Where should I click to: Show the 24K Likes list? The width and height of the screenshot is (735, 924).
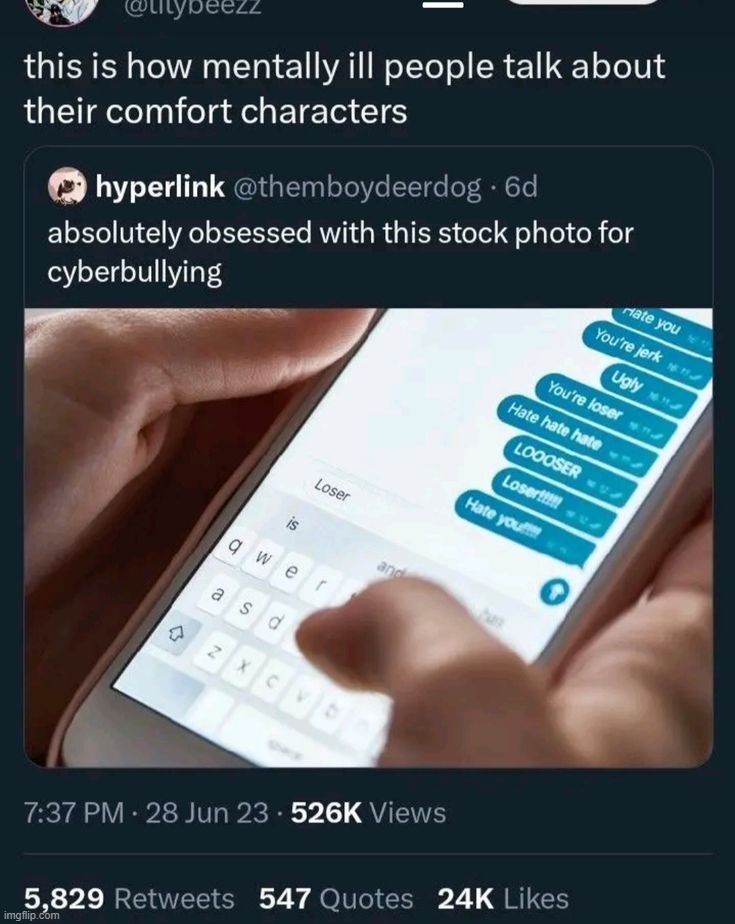[503, 898]
